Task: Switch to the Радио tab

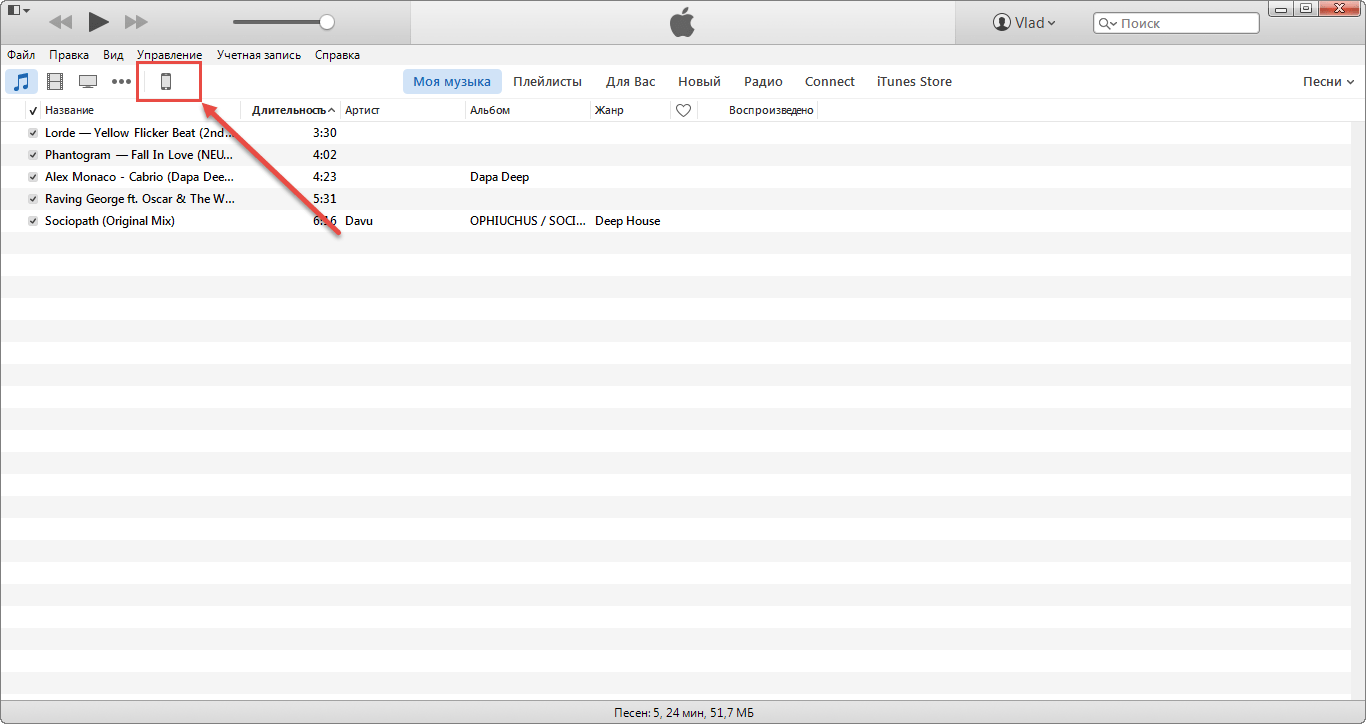Action: (x=763, y=82)
